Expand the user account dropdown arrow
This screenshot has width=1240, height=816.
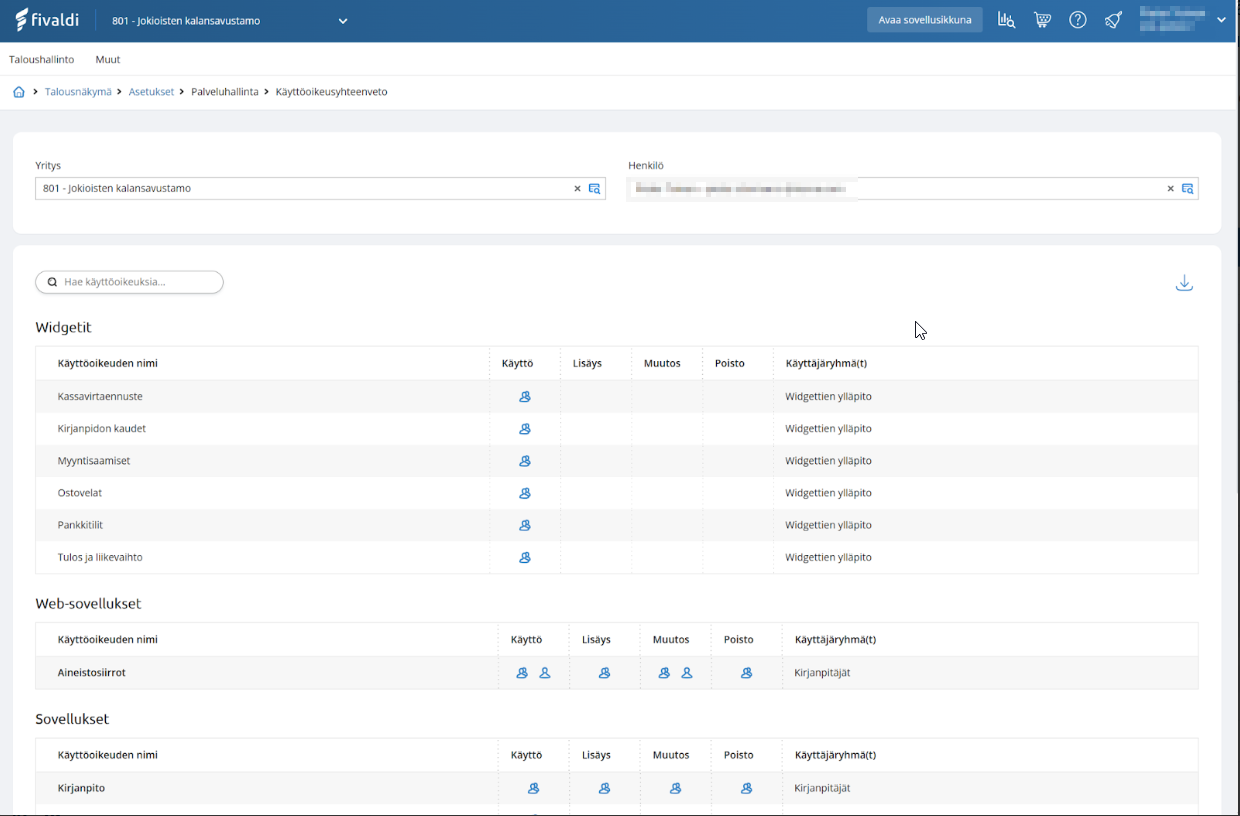point(1221,20)
